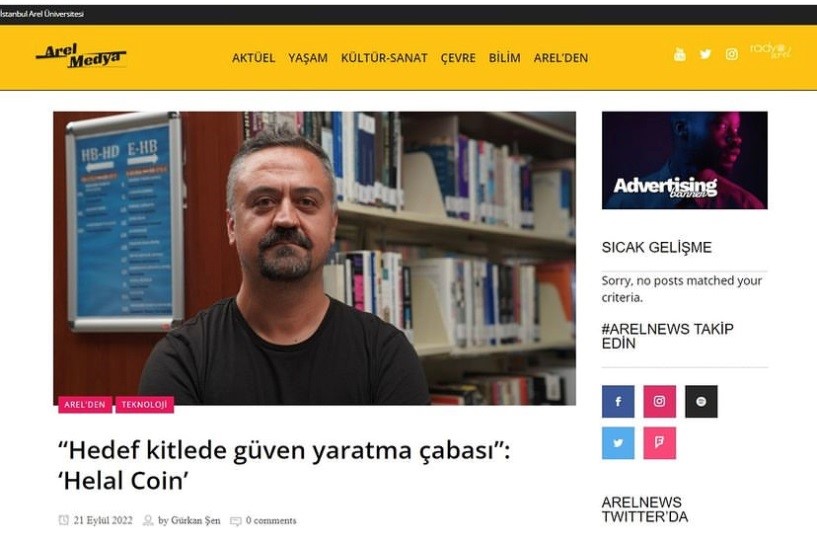817x544 pixels.
Task: Open the ÇEVRE menu item
Action: (x=458, y=58)
